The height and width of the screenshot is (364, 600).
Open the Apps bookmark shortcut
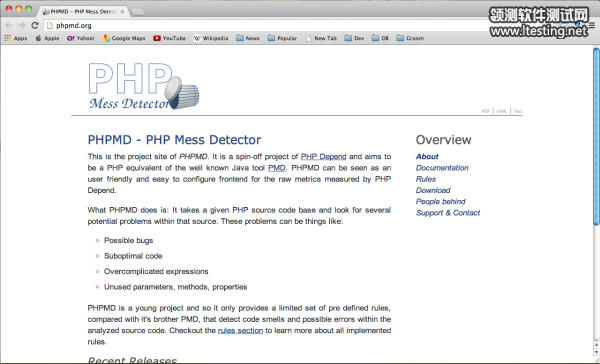[16, 38]
